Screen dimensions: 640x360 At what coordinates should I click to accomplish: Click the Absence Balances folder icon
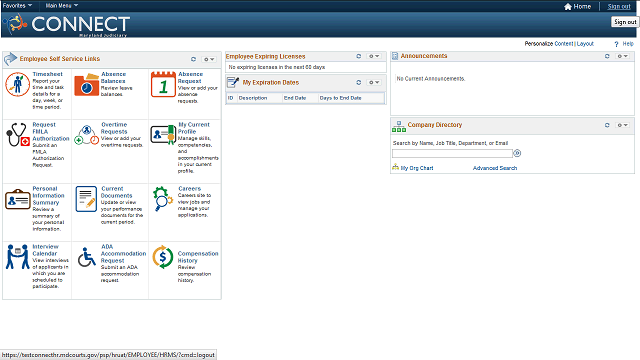tap(87, 84)
